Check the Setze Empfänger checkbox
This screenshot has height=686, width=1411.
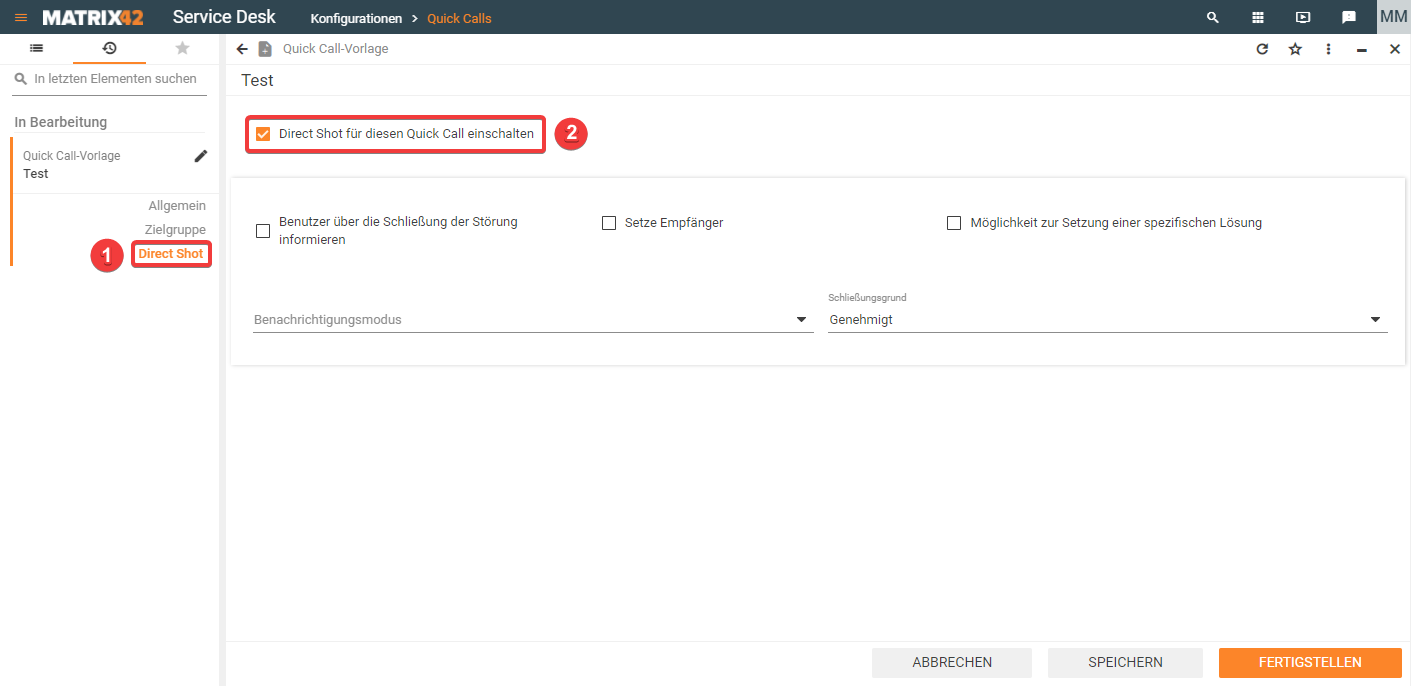pos(609,223)
